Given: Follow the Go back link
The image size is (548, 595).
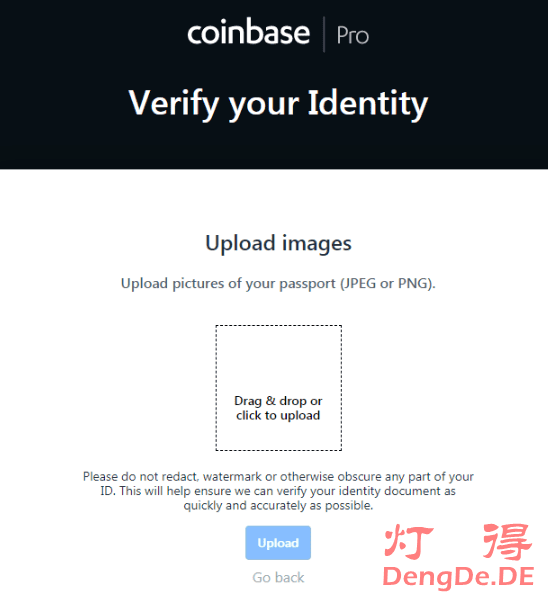Looking at the screenshot, I should click(278, 578).
